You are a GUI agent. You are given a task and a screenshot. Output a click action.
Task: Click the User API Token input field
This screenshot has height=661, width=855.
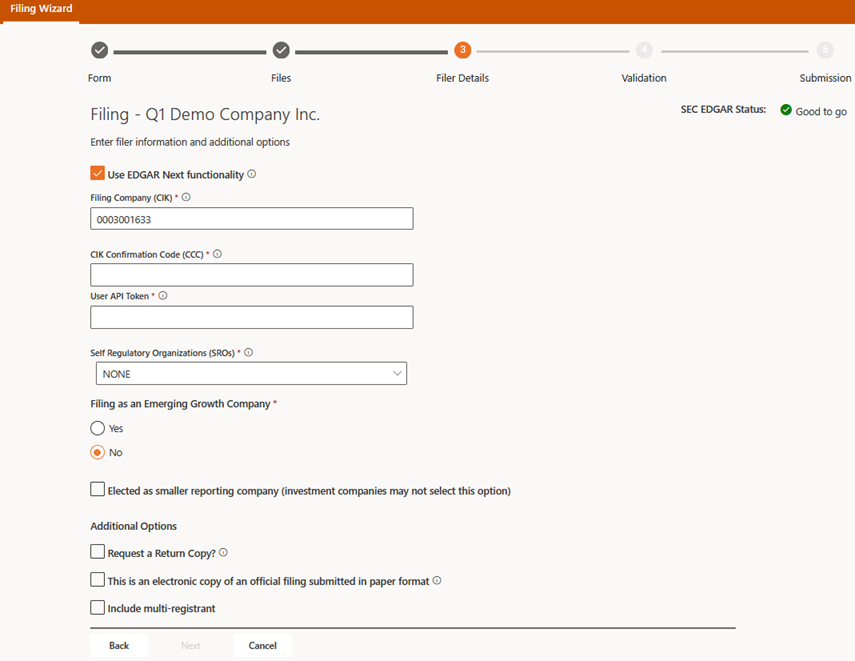pos(252,317)
